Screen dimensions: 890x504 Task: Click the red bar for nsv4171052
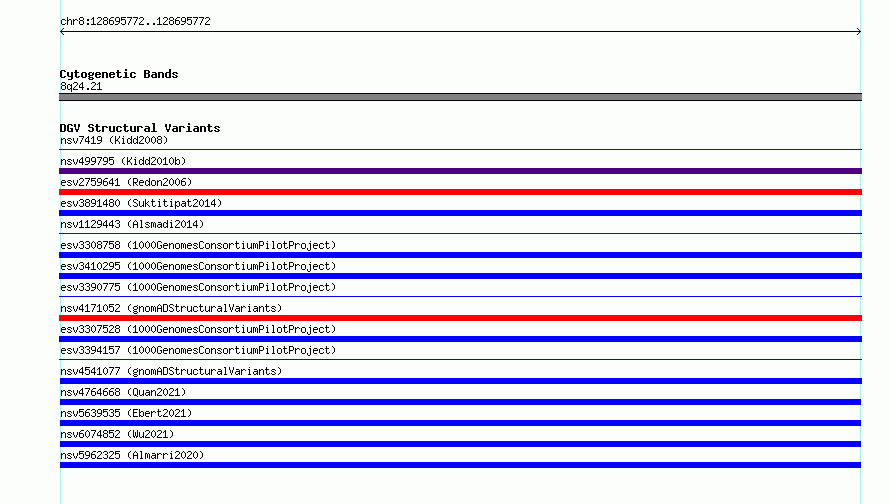tap(460, 318)
